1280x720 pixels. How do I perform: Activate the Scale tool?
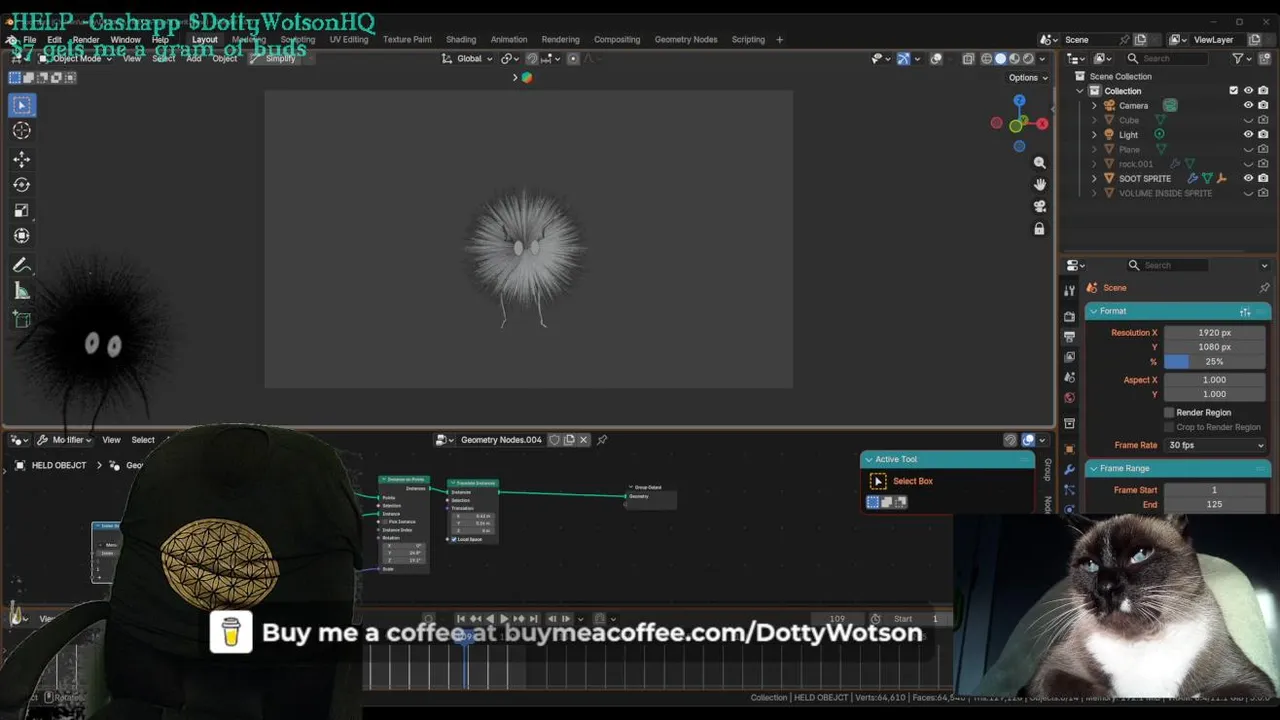click(x=22, y=211)
